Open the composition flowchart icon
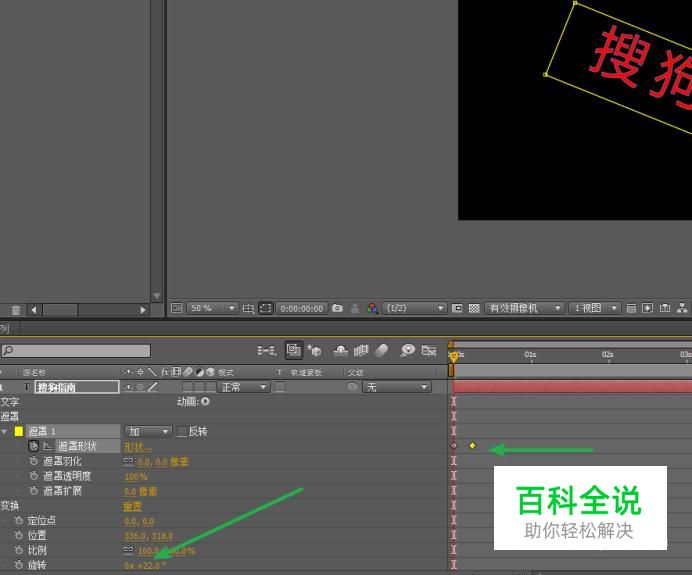 coord(682,308)
